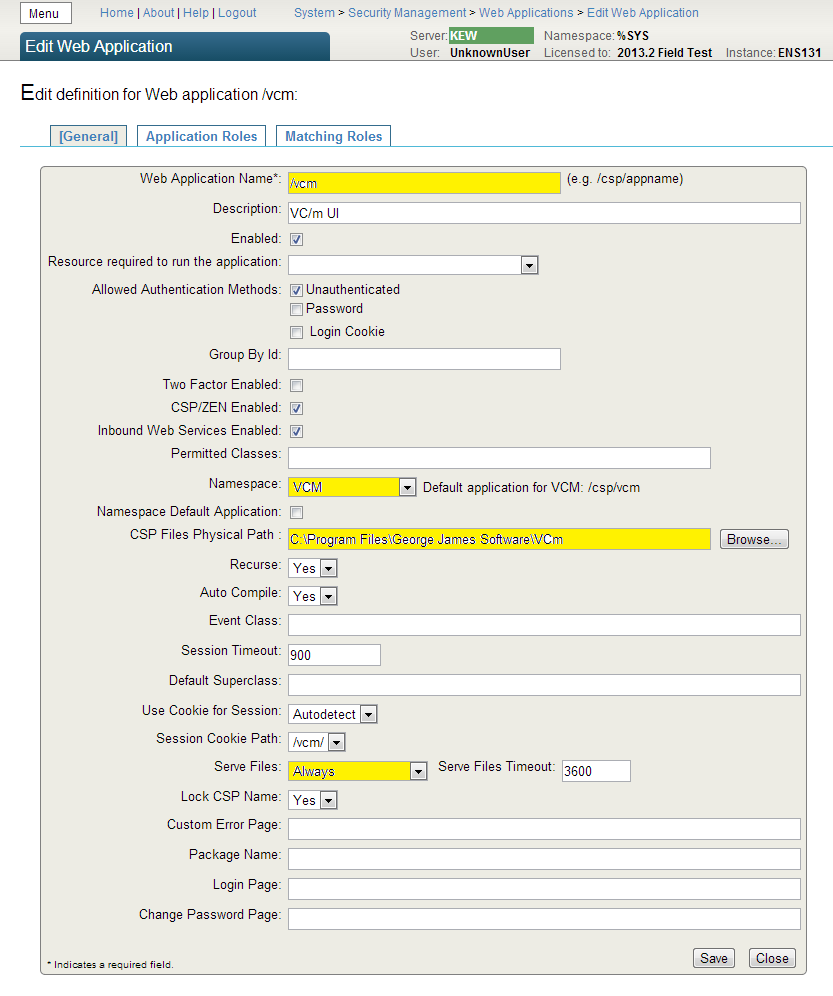Enable Password authentication checkbox
Image resolution: width=833 pixels, height=996 pixels.
pos(296,310)
